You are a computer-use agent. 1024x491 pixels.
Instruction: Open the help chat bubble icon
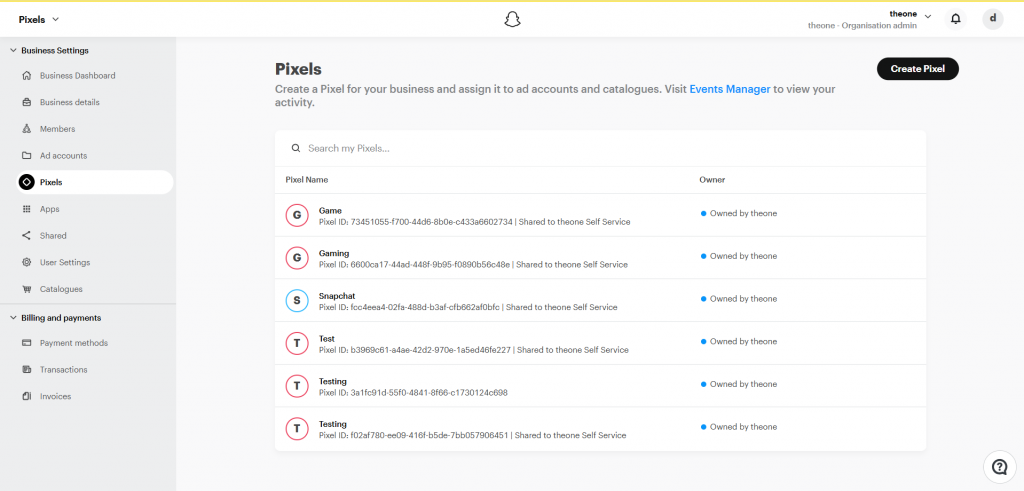pyautogui.click(x=999, y=467)
